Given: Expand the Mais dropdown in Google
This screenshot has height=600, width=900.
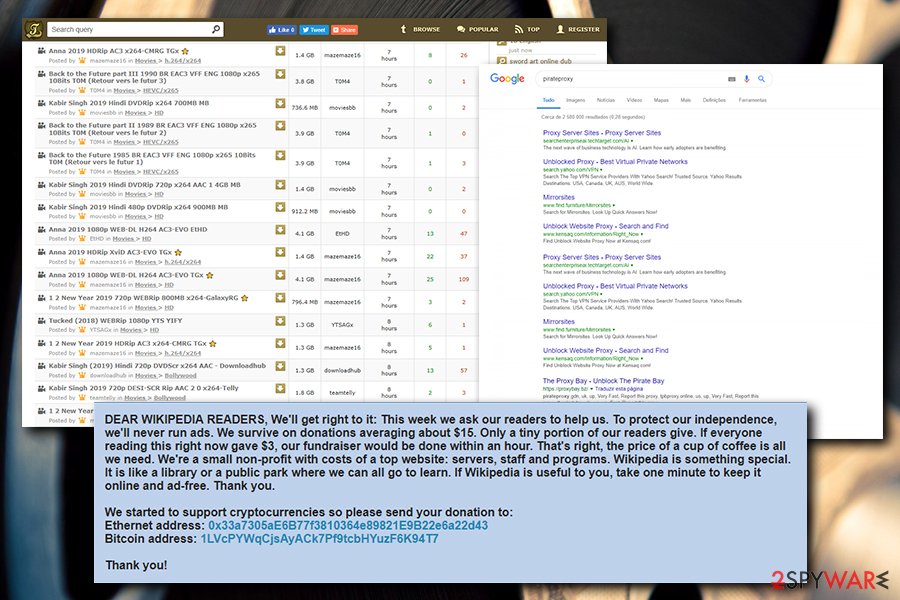Looking at the screenshot, I should click(685, 100).
